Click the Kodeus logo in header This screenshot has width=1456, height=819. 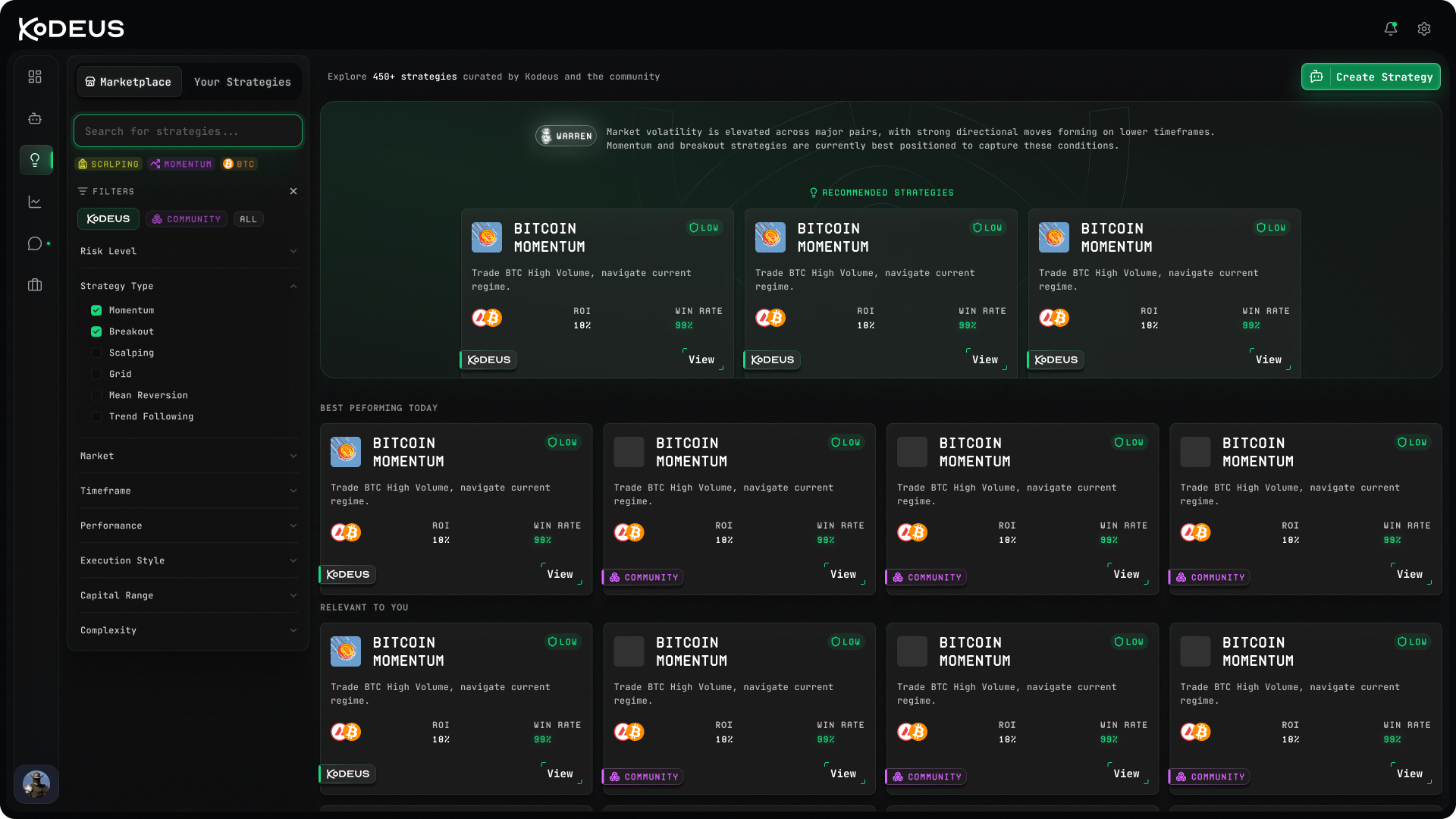(71, 29)
